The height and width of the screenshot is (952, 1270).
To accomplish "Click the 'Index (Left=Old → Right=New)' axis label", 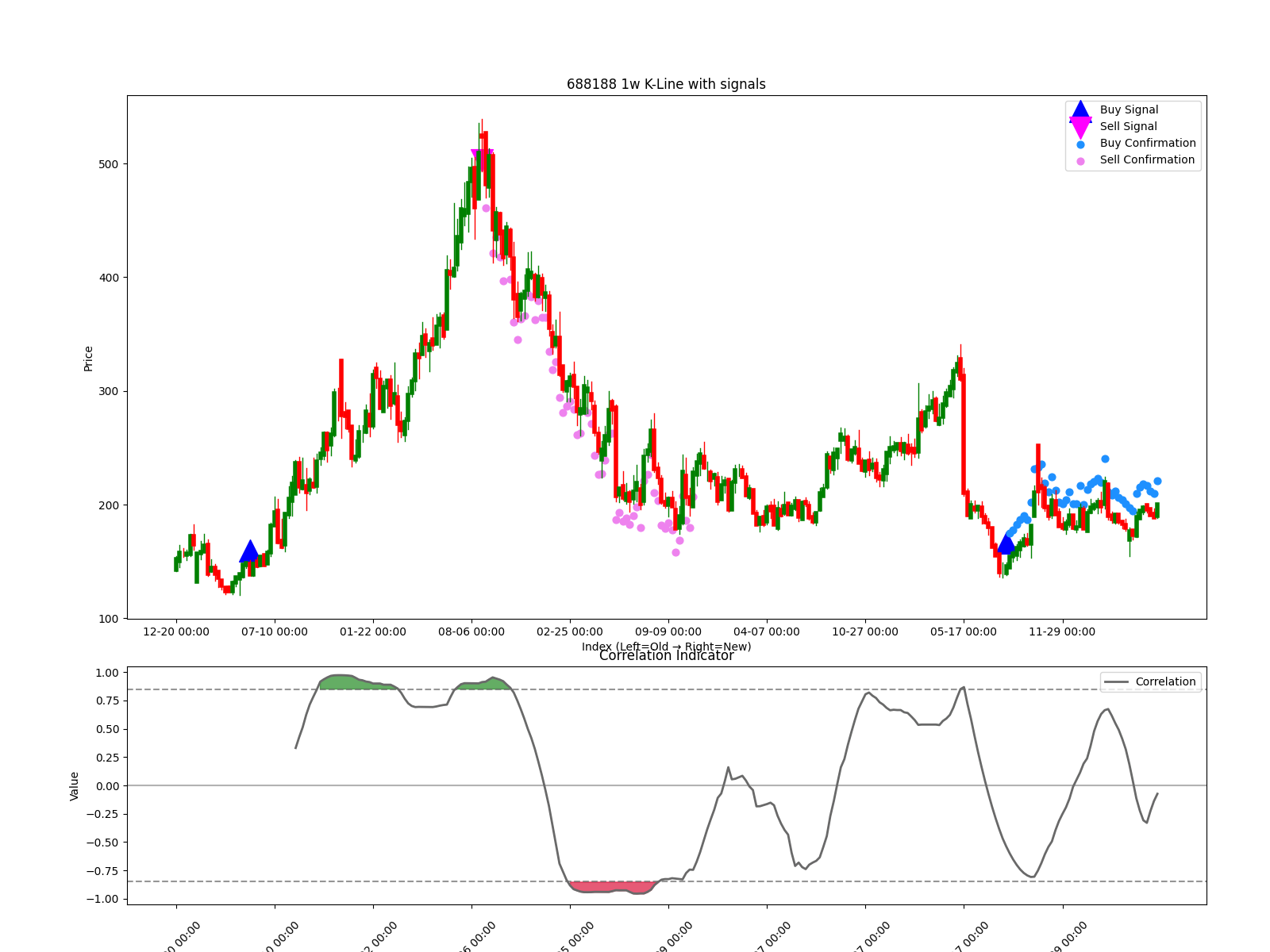I will pyautogui.click(x=666, y=647).
